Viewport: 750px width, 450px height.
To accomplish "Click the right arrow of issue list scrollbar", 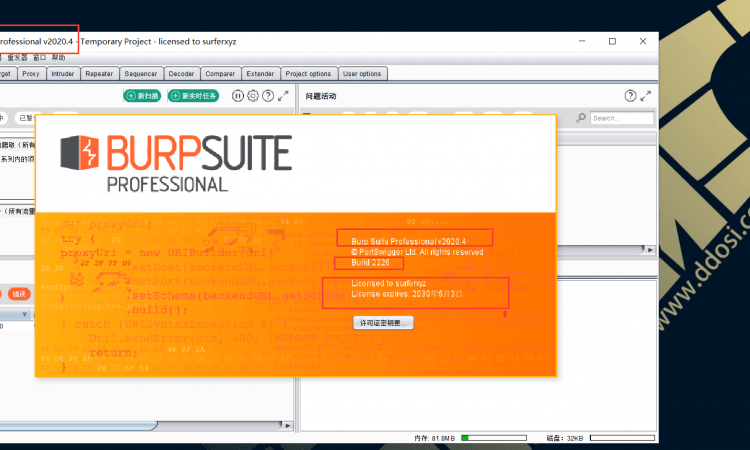I will pos(650,250).
